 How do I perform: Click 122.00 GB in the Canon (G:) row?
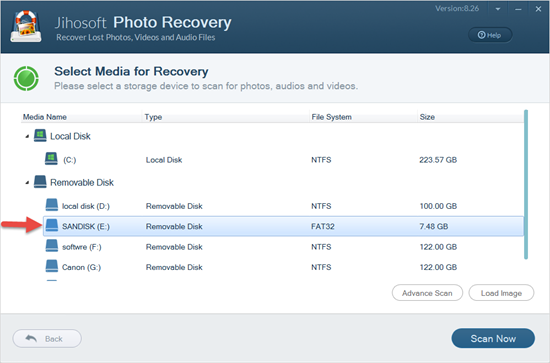pyautogui.click(x=438, y=267)
